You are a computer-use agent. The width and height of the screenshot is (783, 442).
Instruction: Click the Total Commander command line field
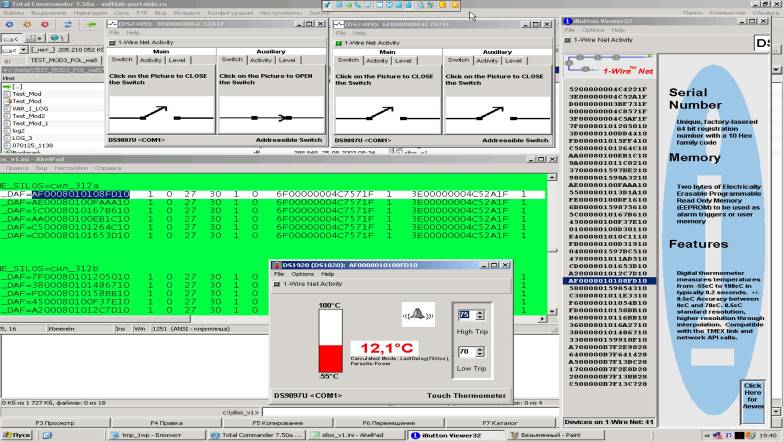(409, 413)
